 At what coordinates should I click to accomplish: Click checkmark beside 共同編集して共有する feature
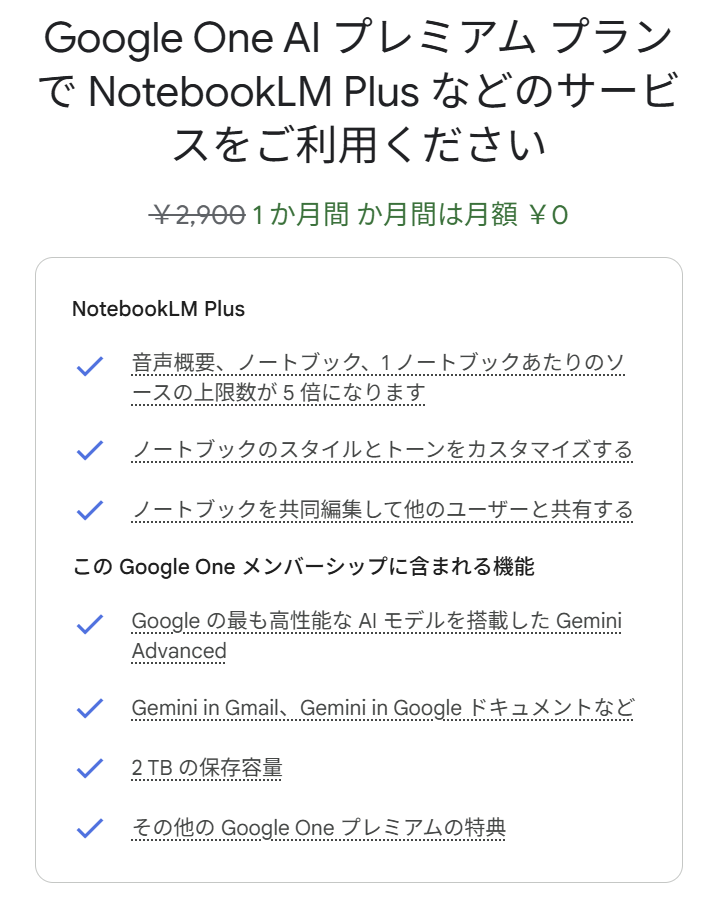coord(90,510)
